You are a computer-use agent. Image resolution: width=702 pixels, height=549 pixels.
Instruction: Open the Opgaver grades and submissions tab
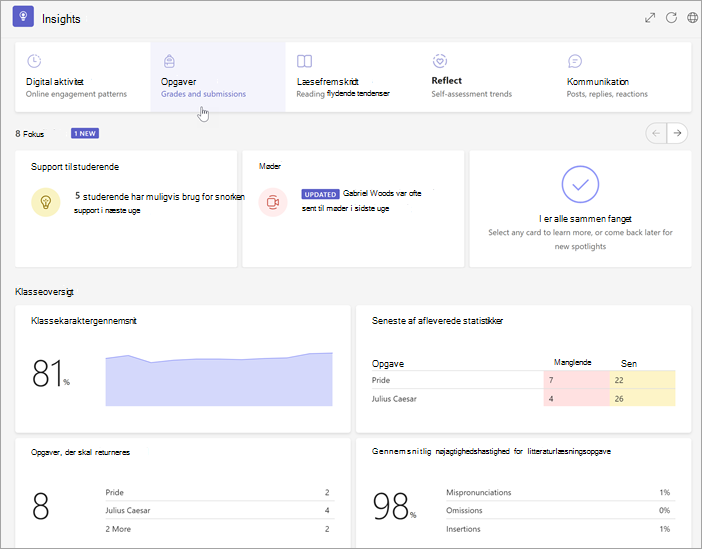coord(218,77)
